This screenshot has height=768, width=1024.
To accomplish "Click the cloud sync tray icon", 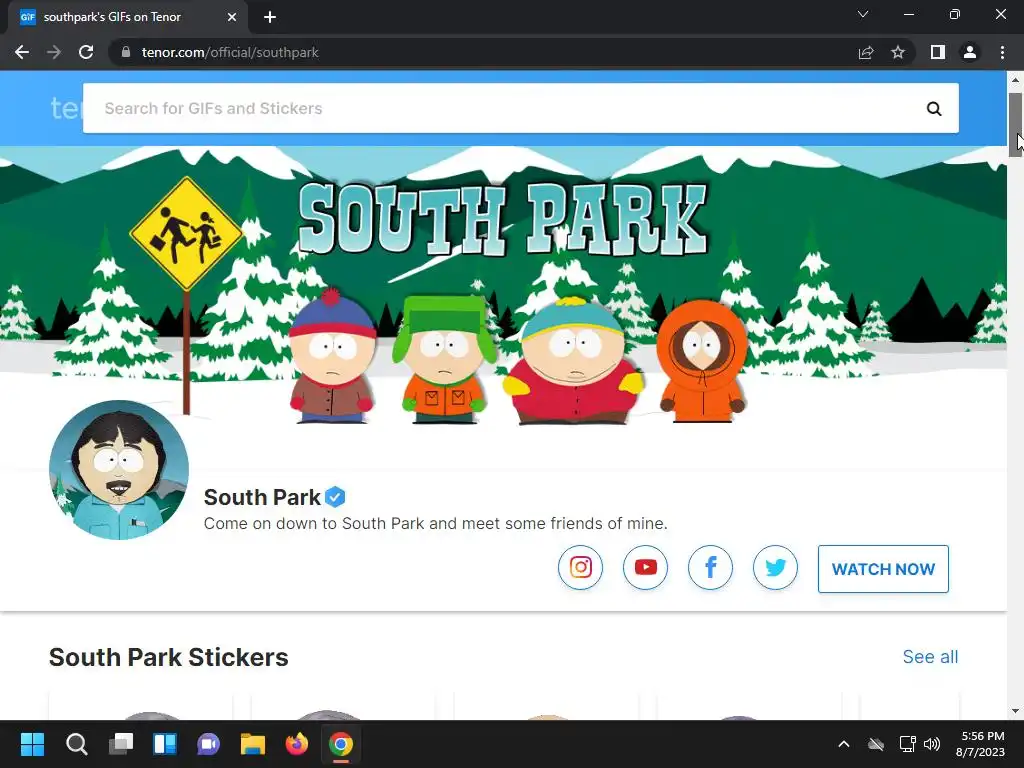I will pyautogui.click(x=876, y=744).
